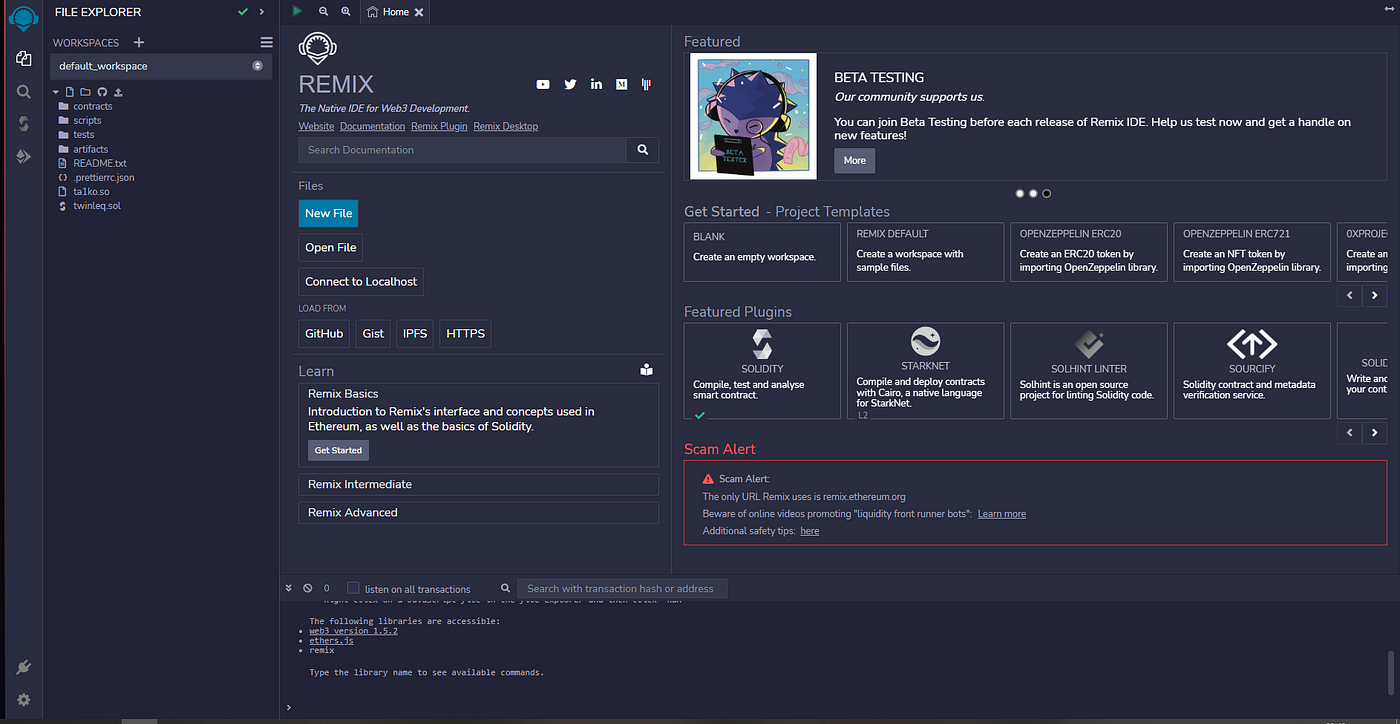Open the twinleq.sol file

tap(97, 206)
